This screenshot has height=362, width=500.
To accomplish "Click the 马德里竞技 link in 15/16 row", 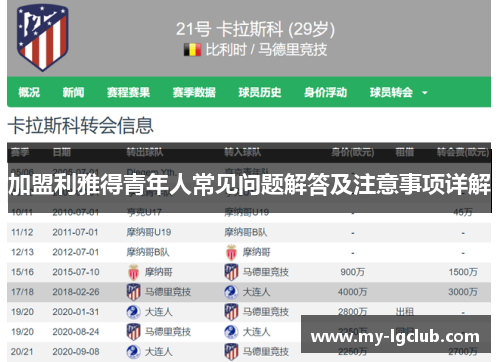I will (x=266, y=272).
